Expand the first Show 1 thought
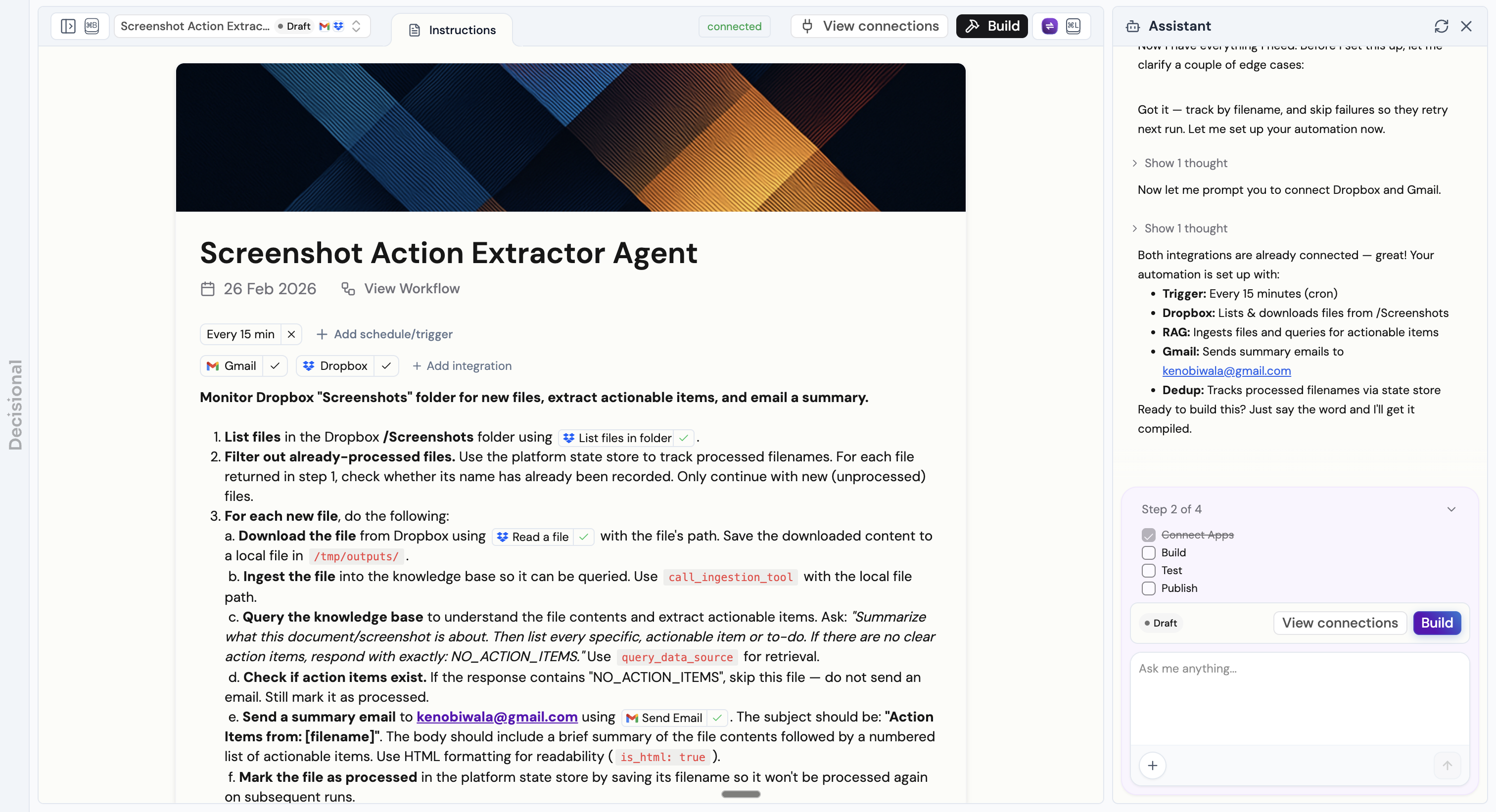The width and height of the screenshot is (1496, 812). pos(1185,163)
